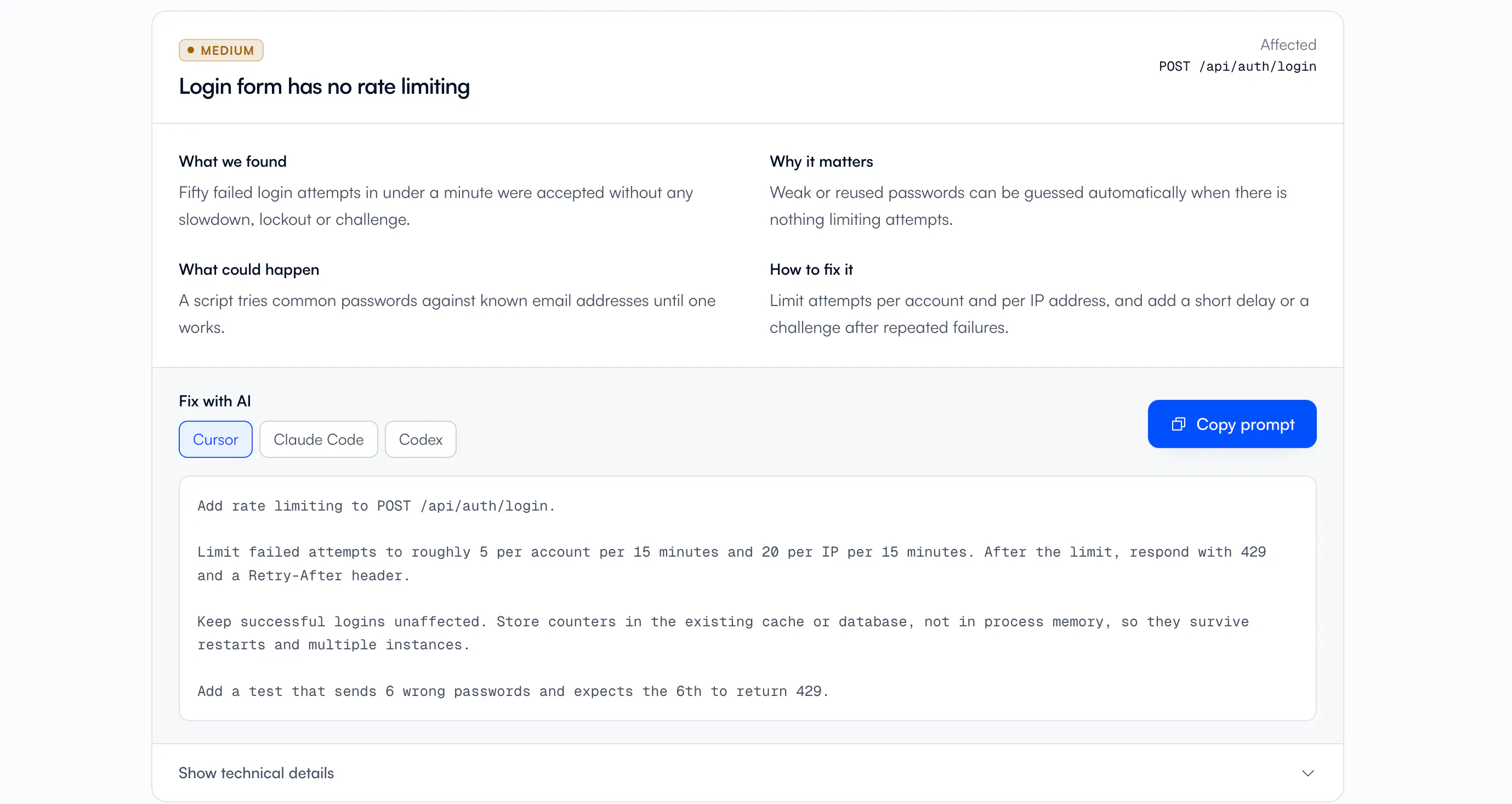Click prompt line 'Add a test that sends 6 wrong passwords'

click(513, 691)
